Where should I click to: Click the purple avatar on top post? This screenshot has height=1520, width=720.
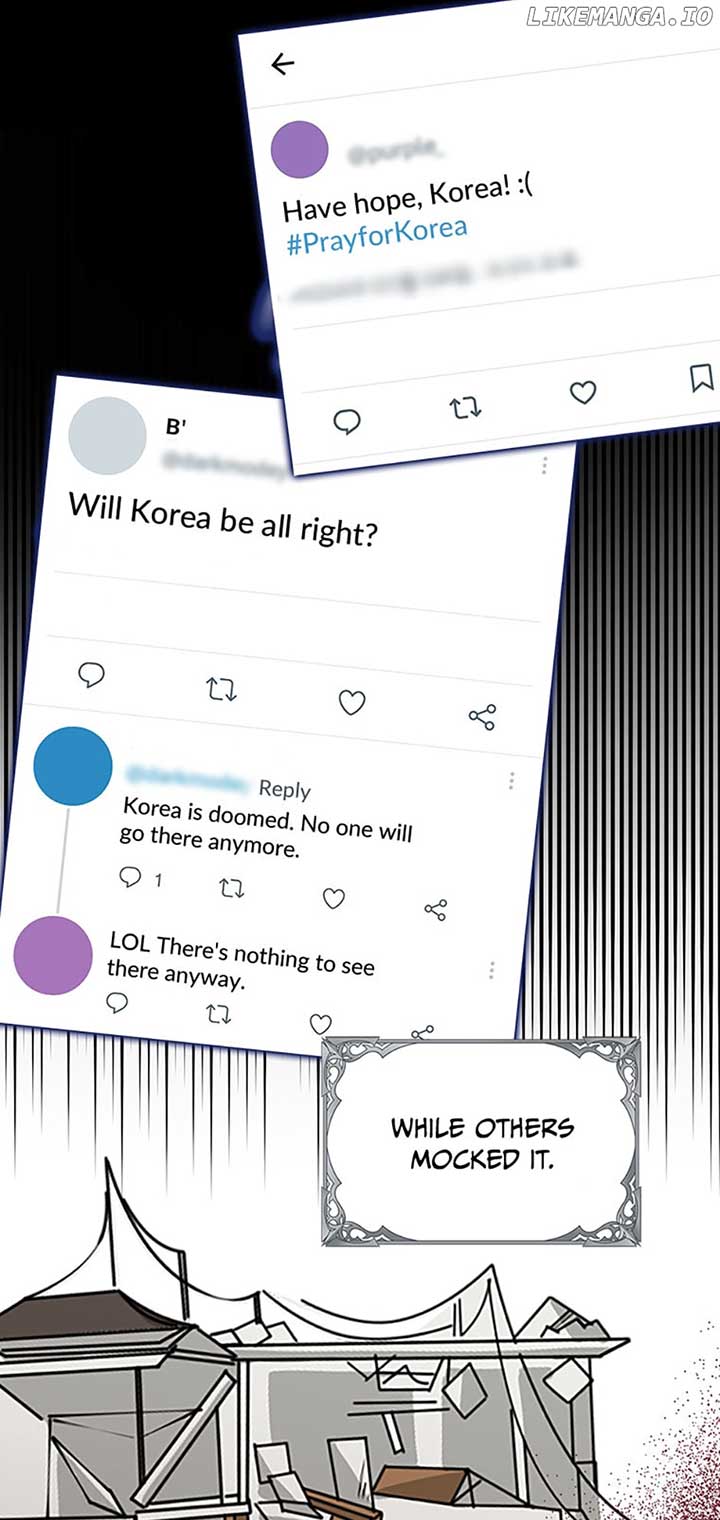[300, 149]
